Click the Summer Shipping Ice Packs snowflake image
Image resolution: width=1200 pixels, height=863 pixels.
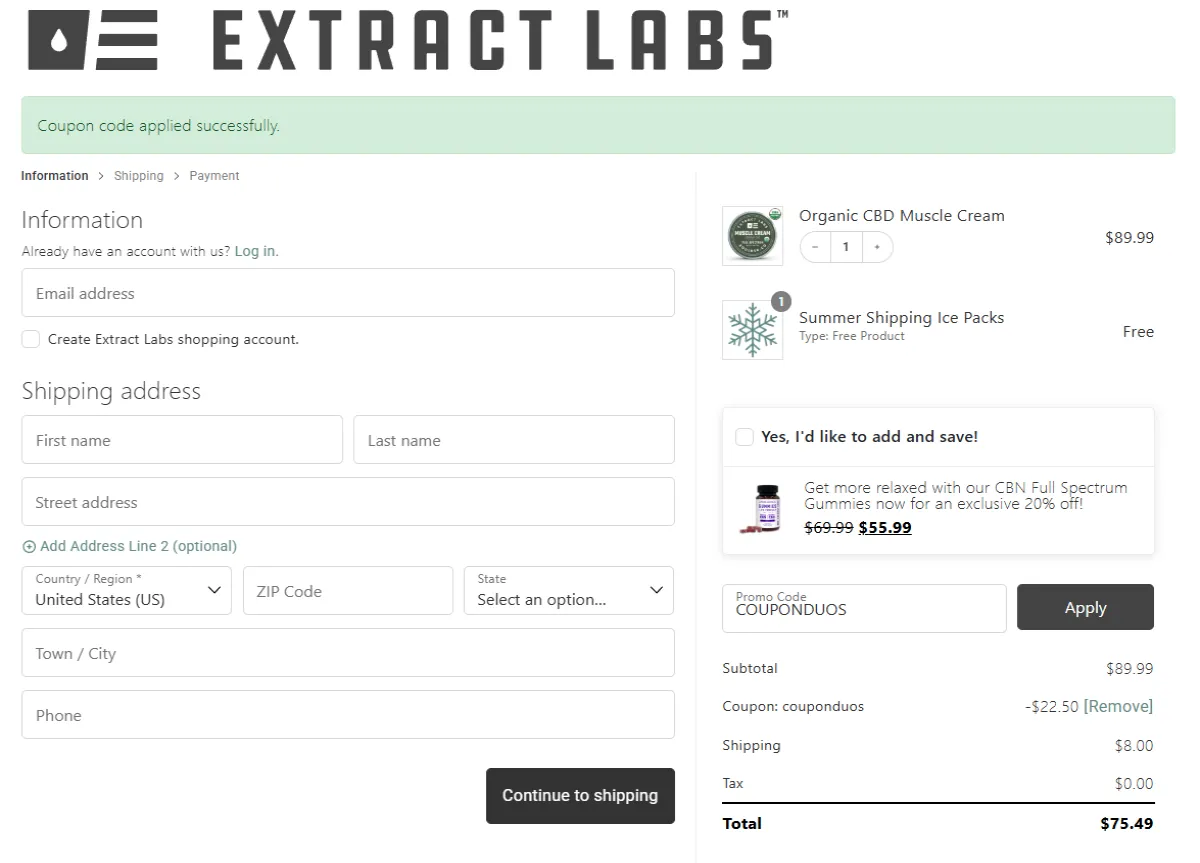[752, 330]
